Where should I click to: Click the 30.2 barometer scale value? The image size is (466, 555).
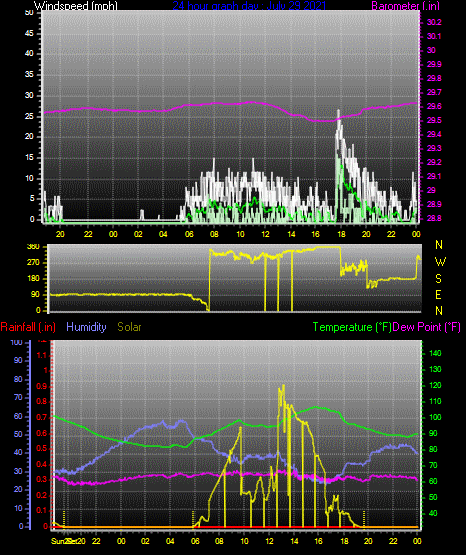(x=434, y=22)
